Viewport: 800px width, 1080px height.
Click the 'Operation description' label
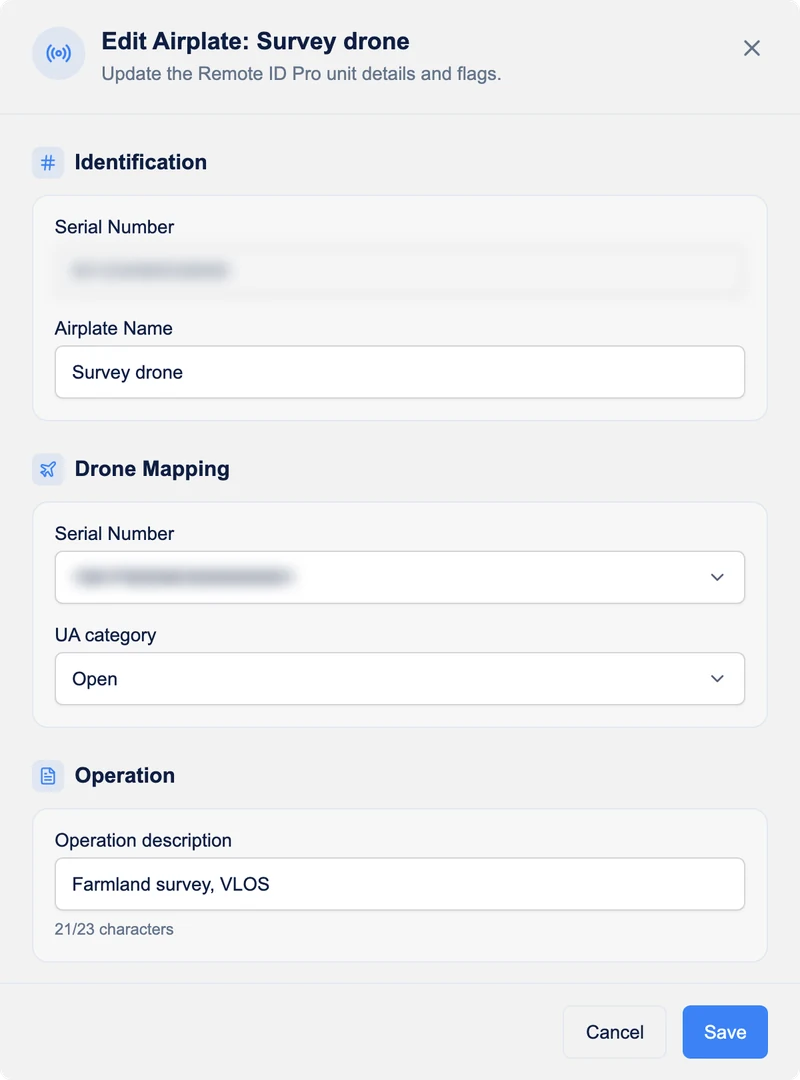point(143,840)
